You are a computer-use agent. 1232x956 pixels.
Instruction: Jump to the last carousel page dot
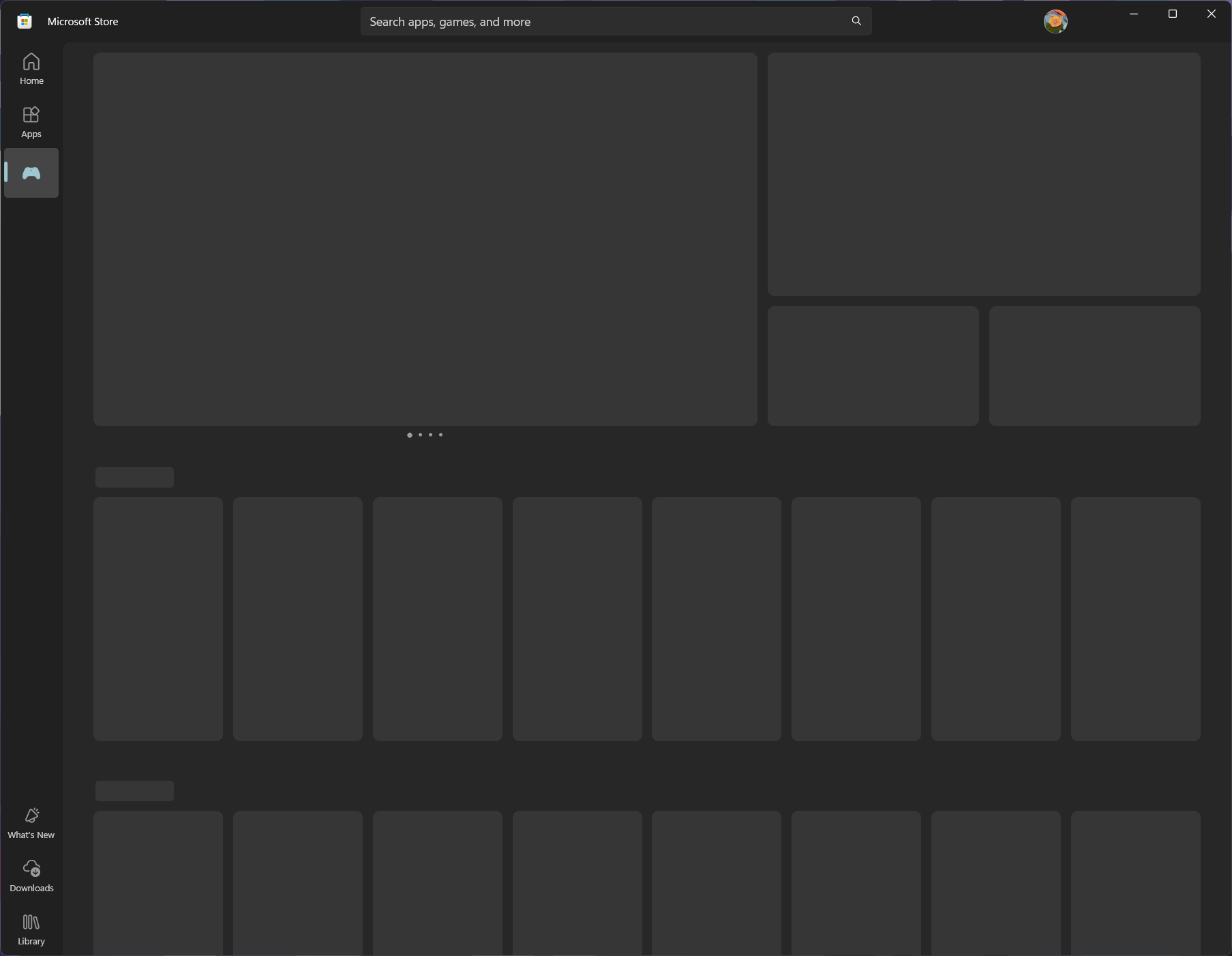440,435
